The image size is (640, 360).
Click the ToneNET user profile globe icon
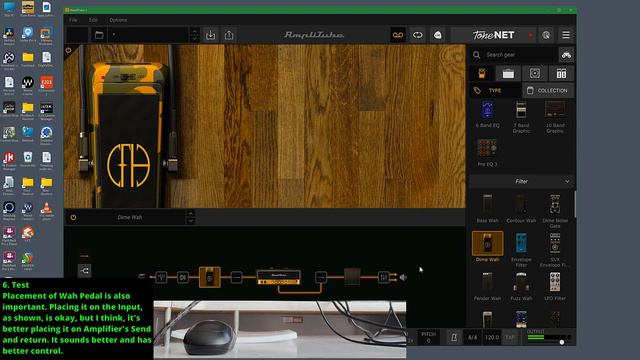[546, 35]
